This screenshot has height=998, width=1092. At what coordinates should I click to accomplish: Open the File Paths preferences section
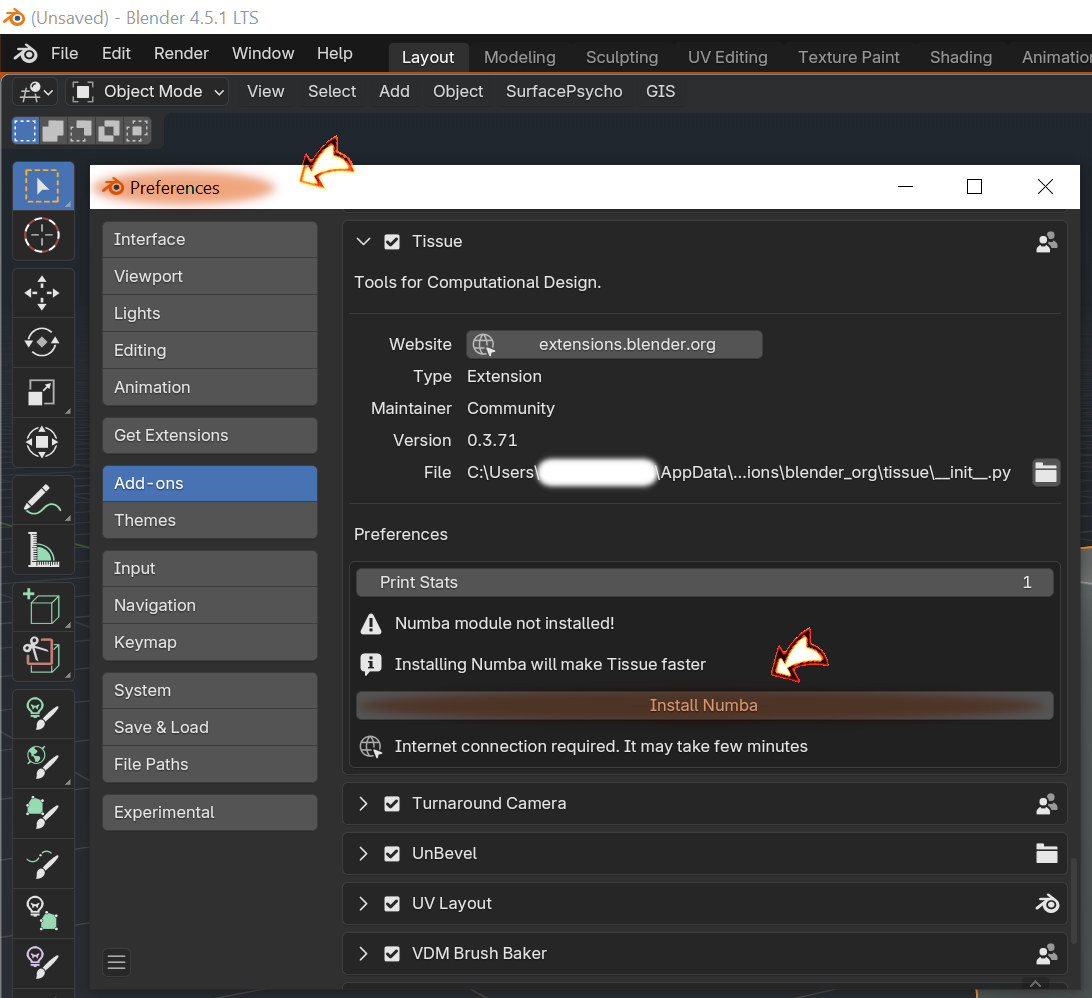[210, 764]
